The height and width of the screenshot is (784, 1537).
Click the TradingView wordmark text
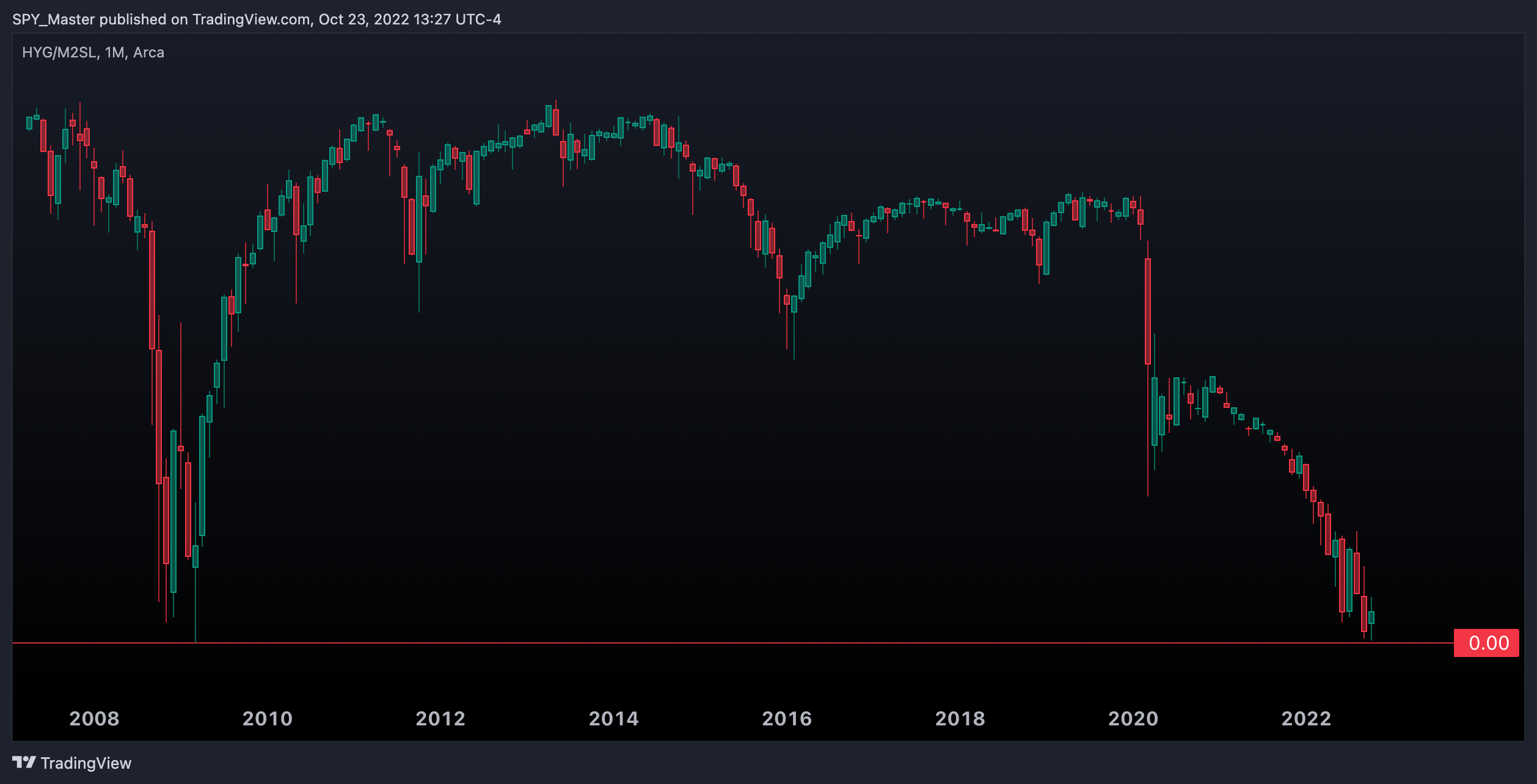pos(86,763)
